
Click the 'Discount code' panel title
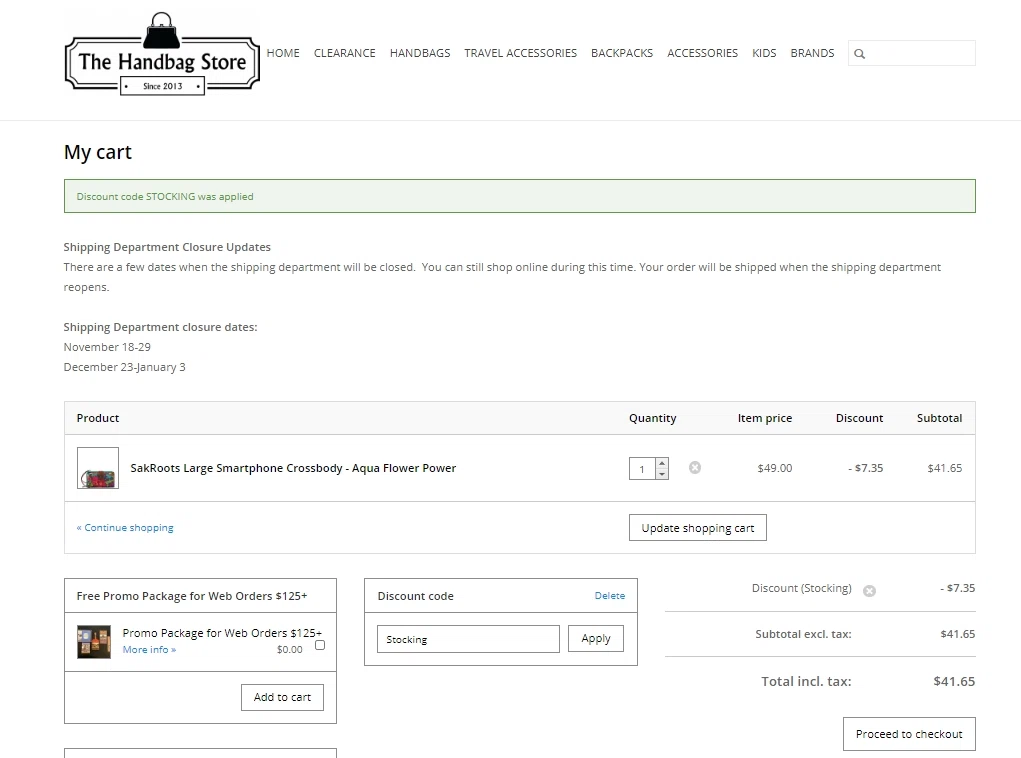point(415,596)
